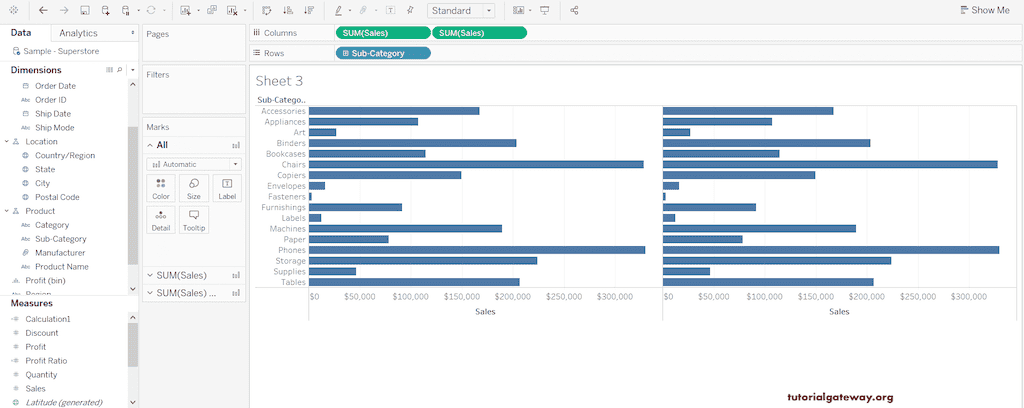
Task: Open the Detail marks card
Action: [x=160, y=220]
